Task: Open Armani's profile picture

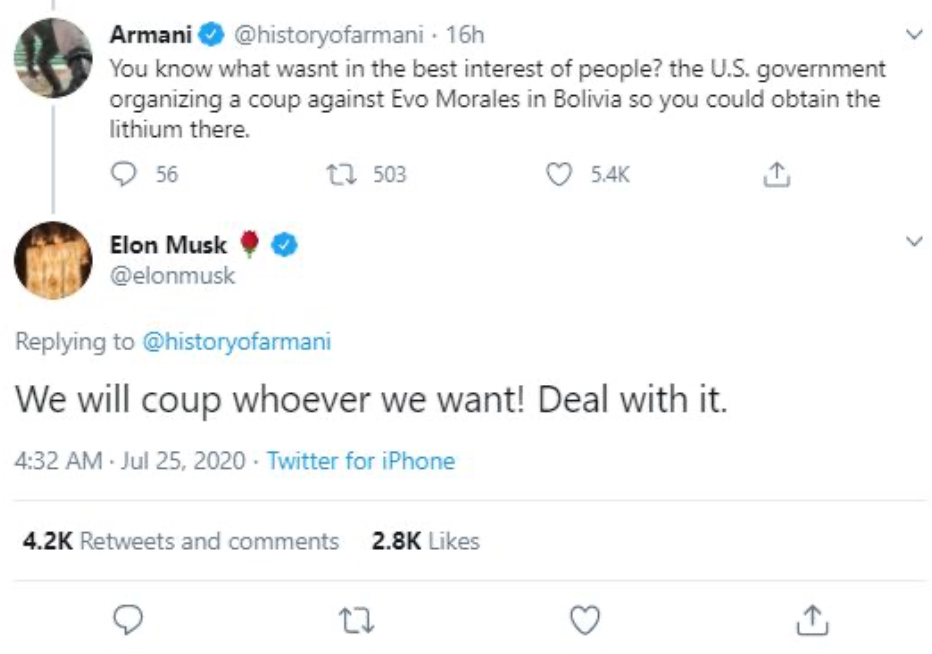Action: pos(53,57)
